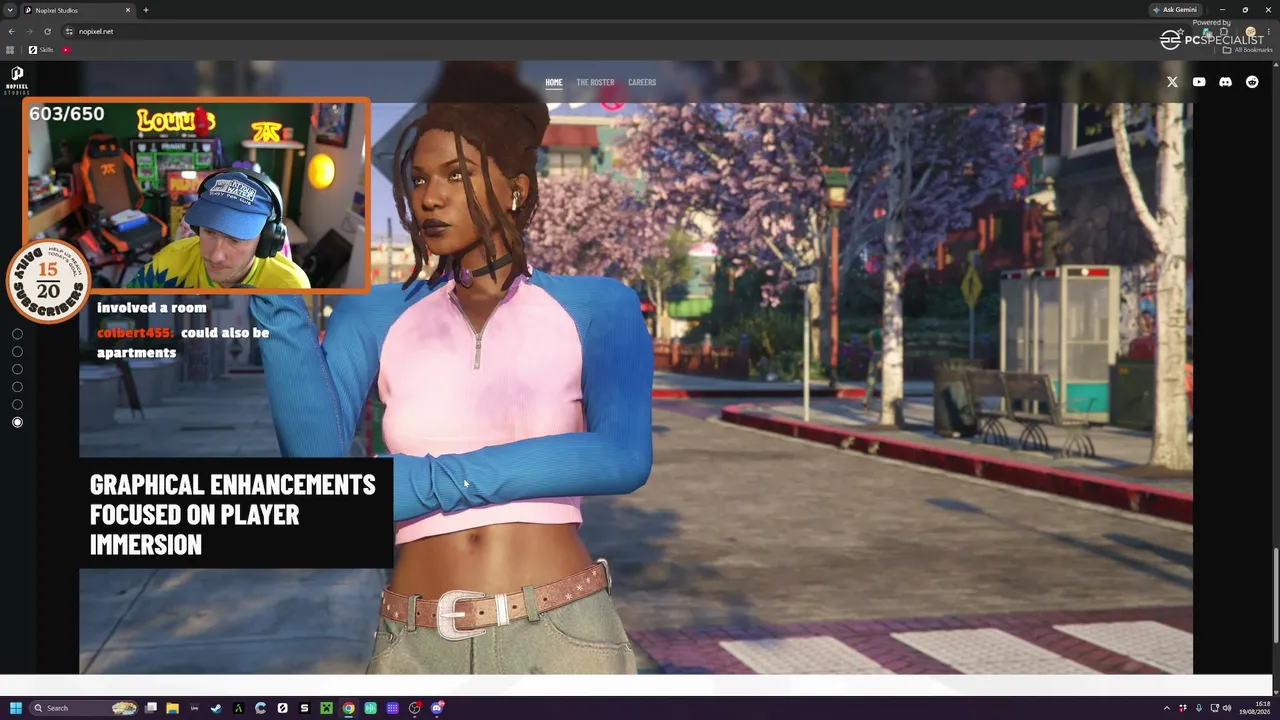1280x720 pixels.
Task: Go forward in browser history
Action: (x=29, y=31)
